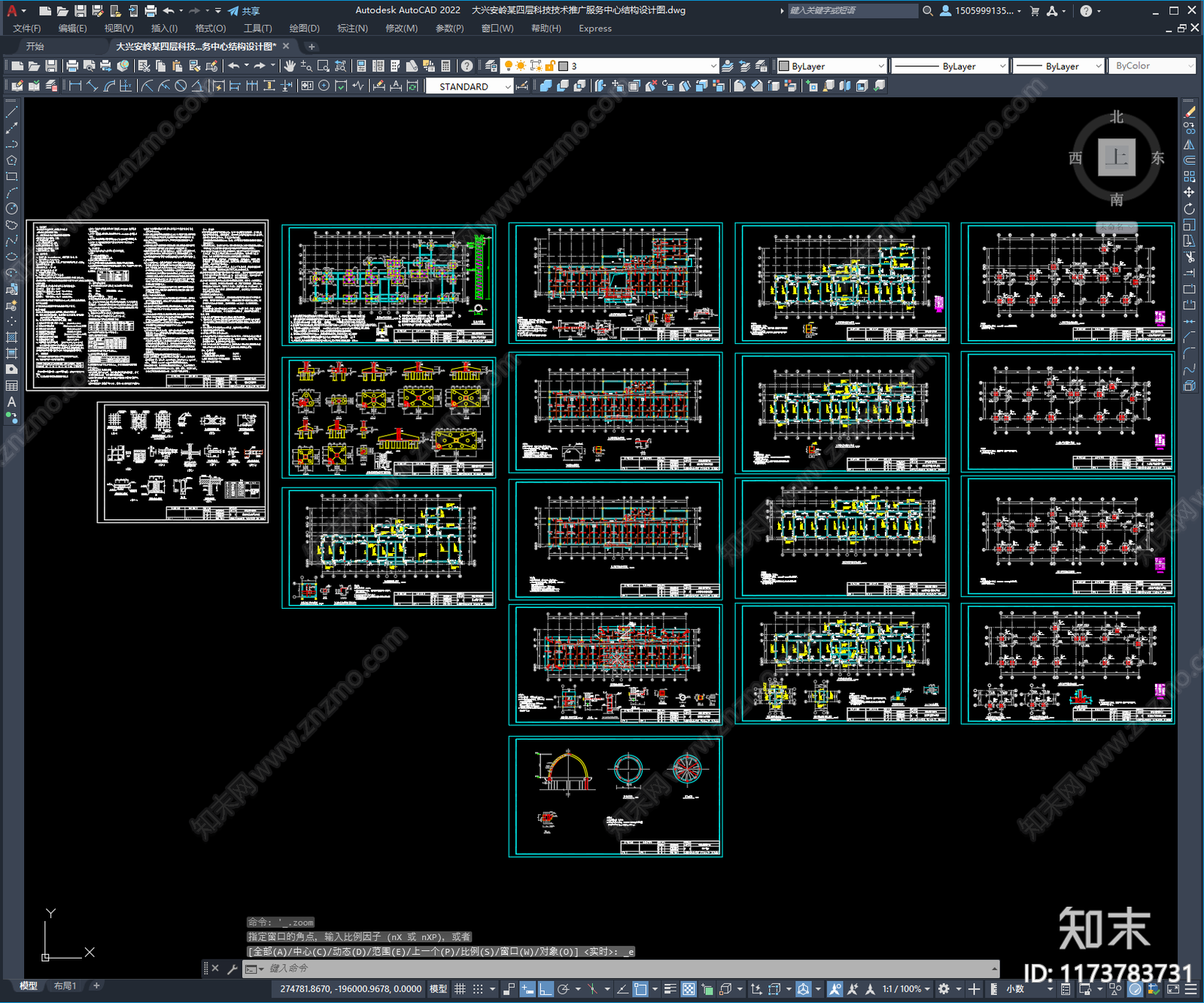The width and height of the screenshot is (1204, 1003).
Task: Click the ByColor plot style swatch box
Action: click(1153, 66)
